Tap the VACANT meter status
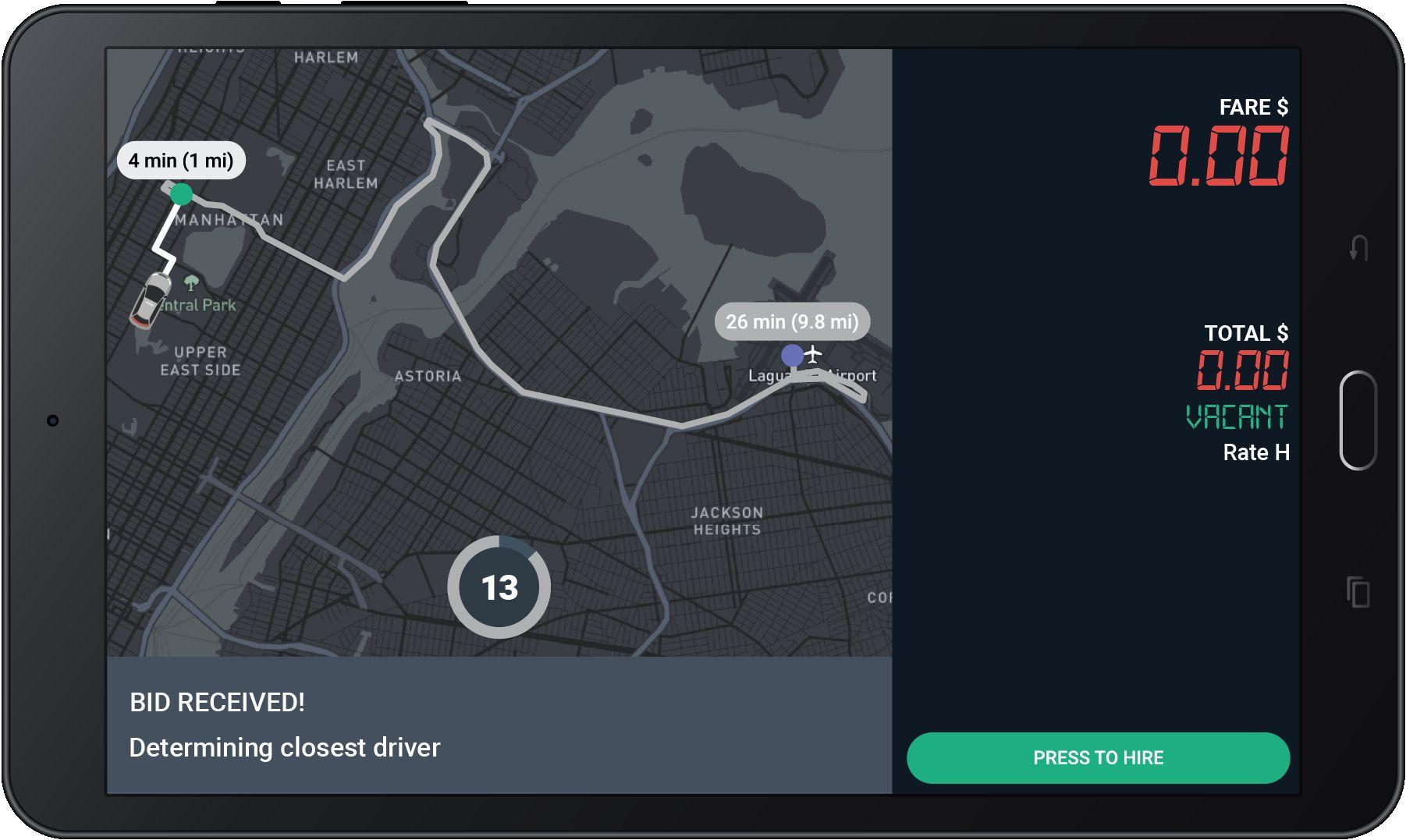The image size is (1406, 840). click(1237, 416)
